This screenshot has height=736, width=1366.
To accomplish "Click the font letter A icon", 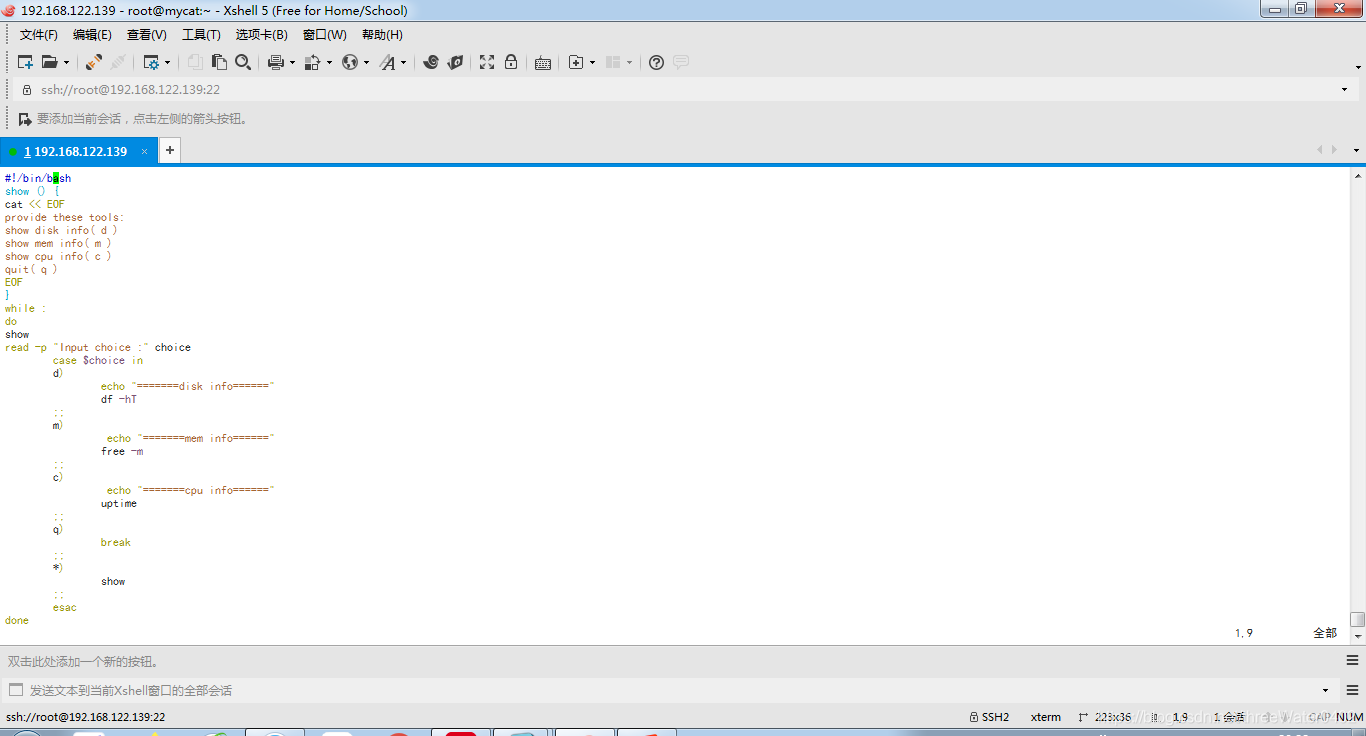I will (x=387, y=62).
